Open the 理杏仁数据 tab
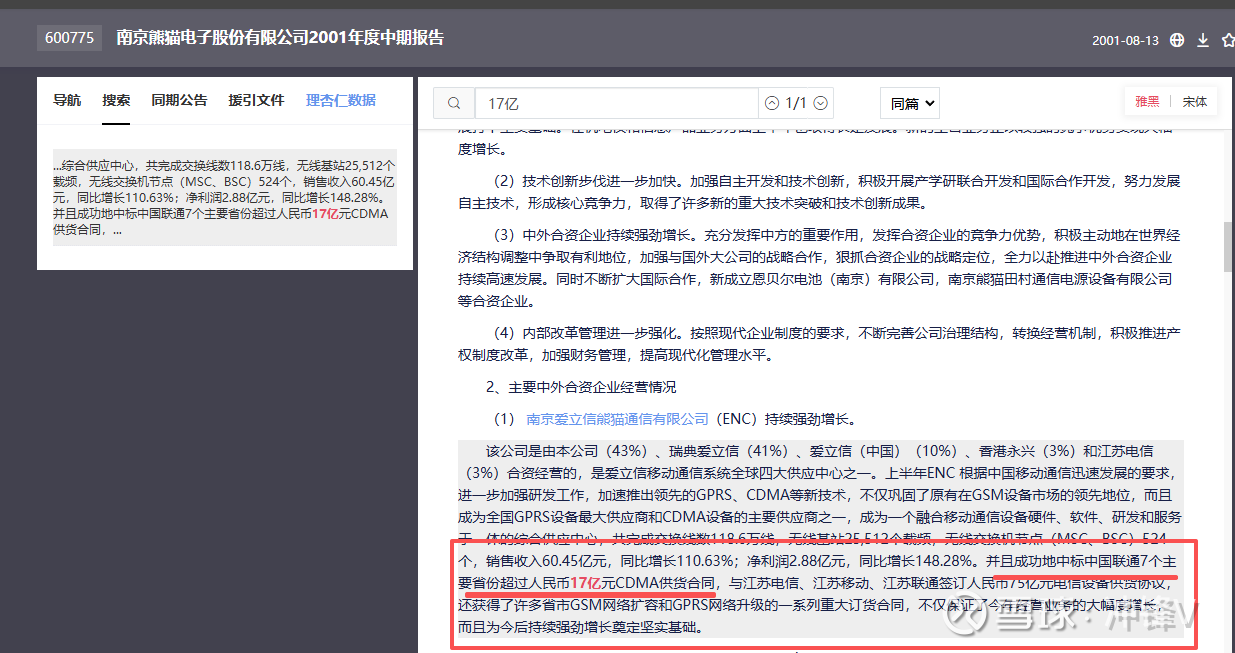 [x=341, y=100]
